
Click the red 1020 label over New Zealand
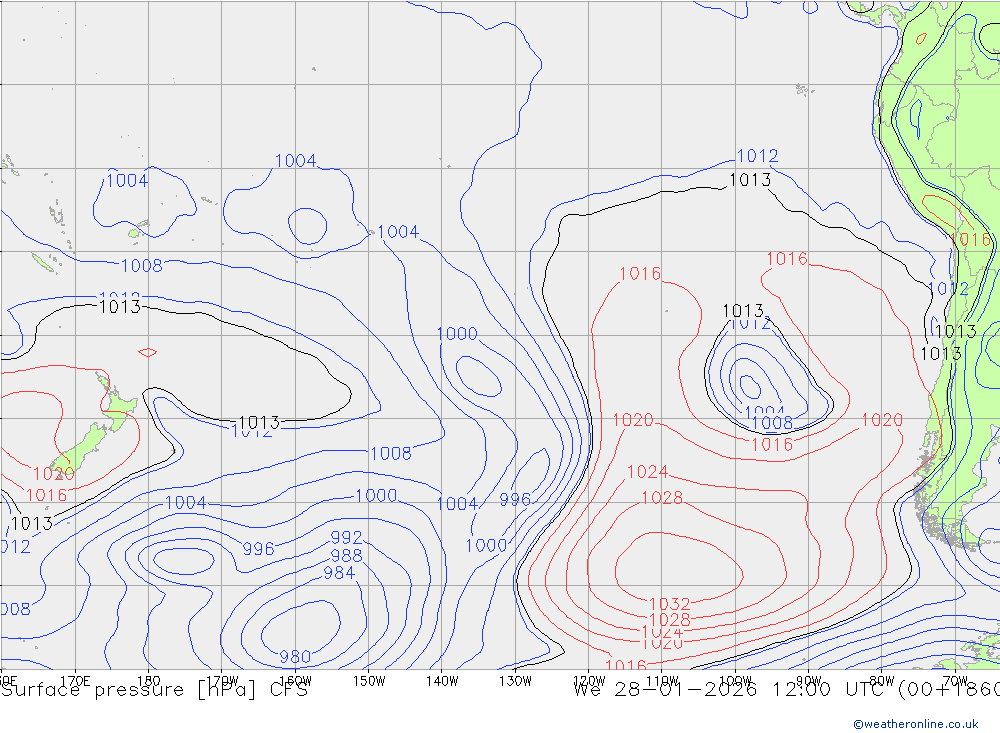click(x=54, y=474)
